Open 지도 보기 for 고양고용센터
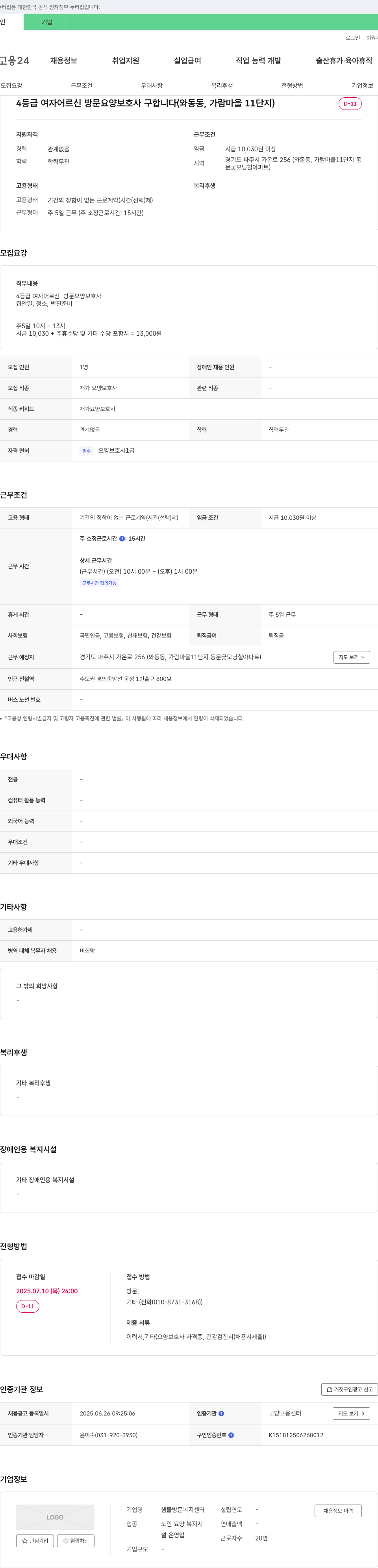The height and width of the screenshot is (1568, 378). [351, 1414]
